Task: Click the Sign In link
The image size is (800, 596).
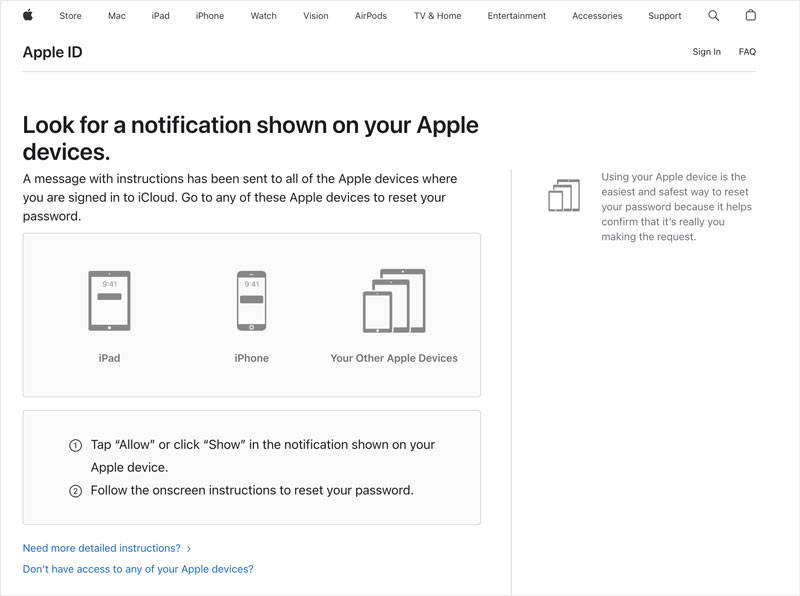Action: (707, 52)
